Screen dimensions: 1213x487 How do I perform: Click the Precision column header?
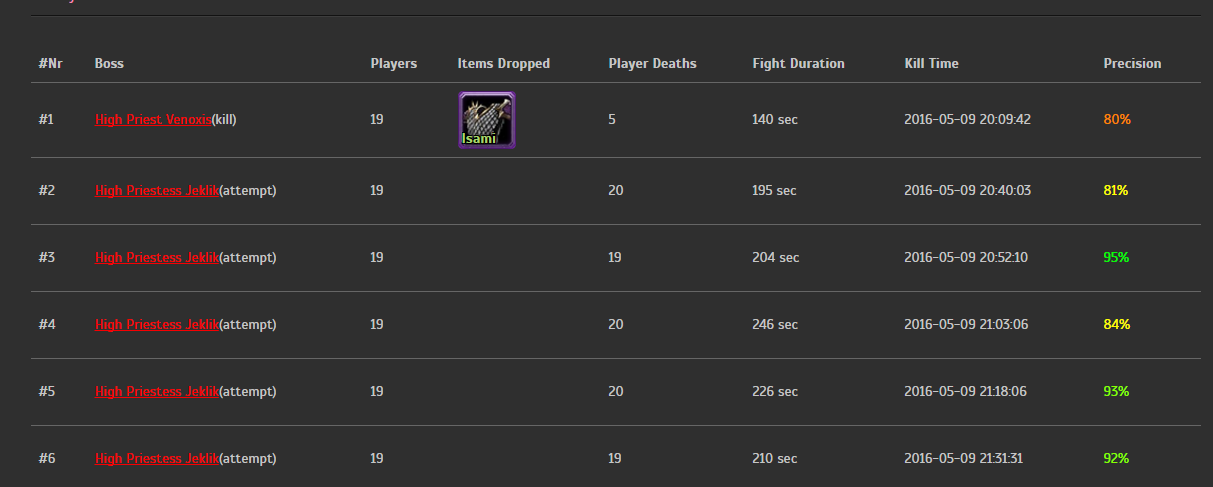[x=1132, y=63]
